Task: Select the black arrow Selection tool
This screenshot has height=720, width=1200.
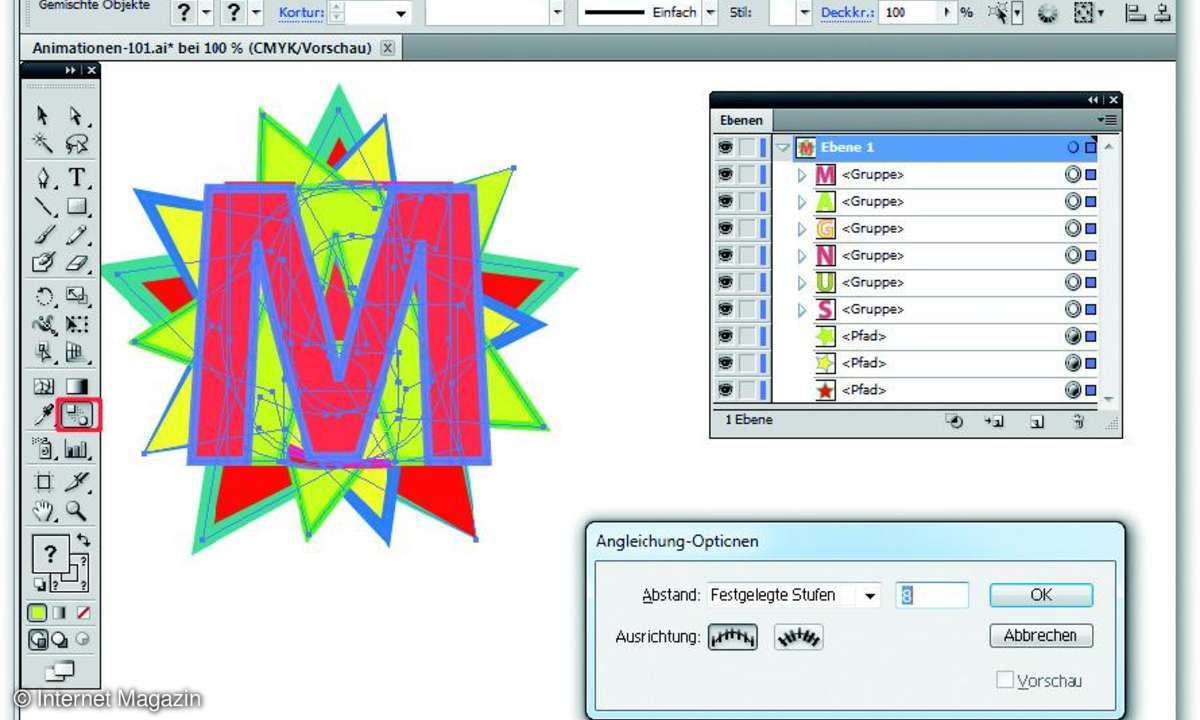Action: 43,116
